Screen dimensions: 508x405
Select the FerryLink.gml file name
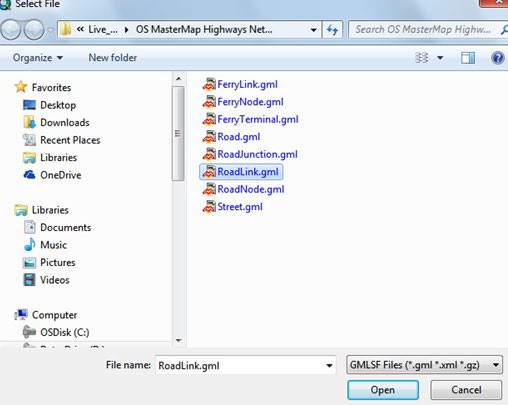[247, 84]
